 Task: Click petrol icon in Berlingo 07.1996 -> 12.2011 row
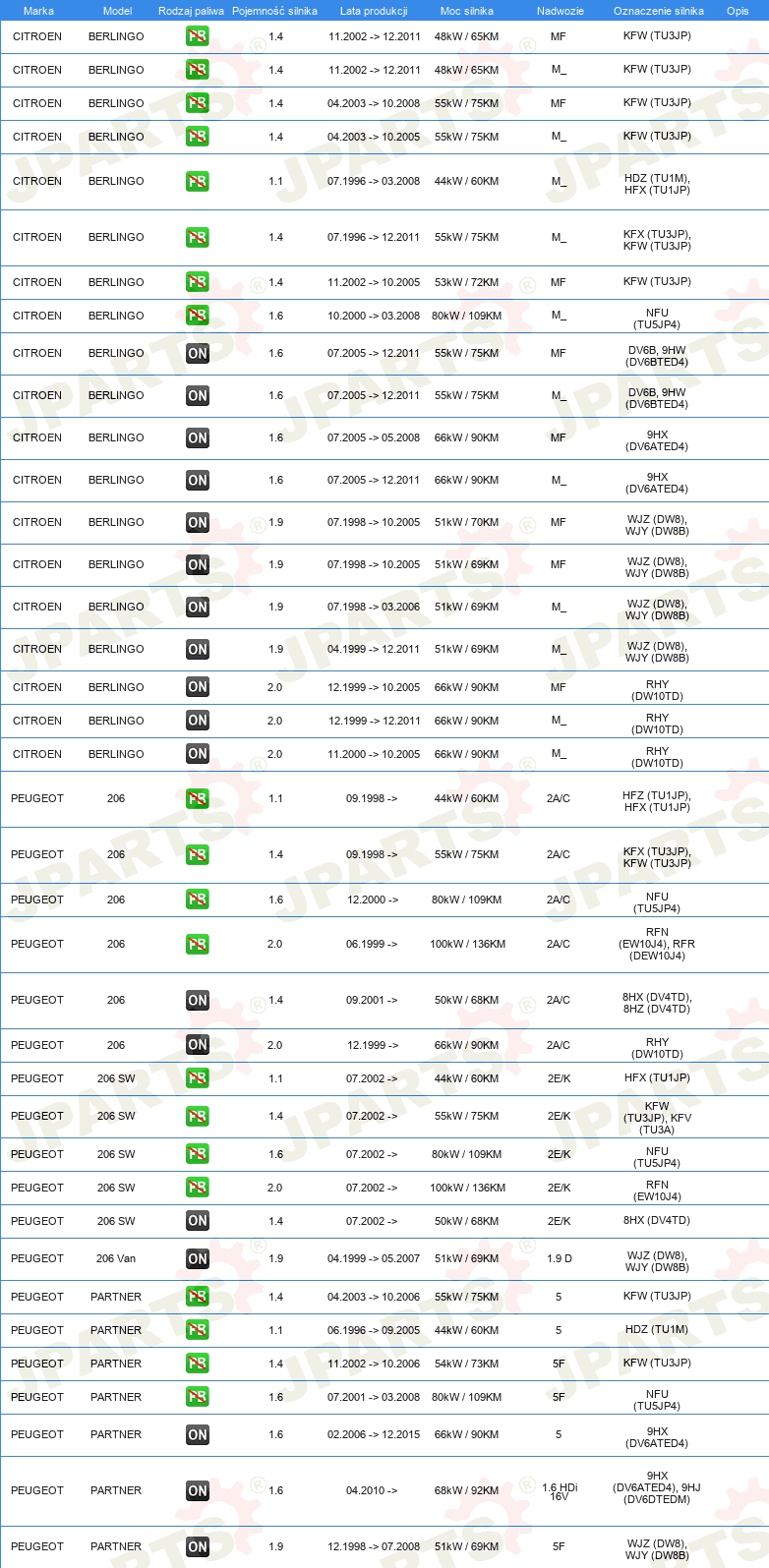(x=198, y=237)
